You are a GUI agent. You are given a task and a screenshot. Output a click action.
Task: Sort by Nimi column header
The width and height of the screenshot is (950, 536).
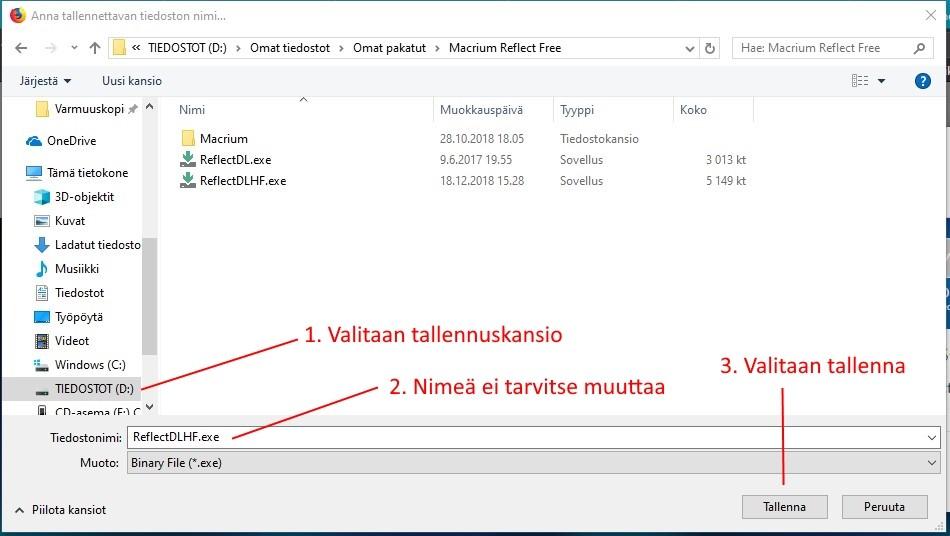click(192, 110)
